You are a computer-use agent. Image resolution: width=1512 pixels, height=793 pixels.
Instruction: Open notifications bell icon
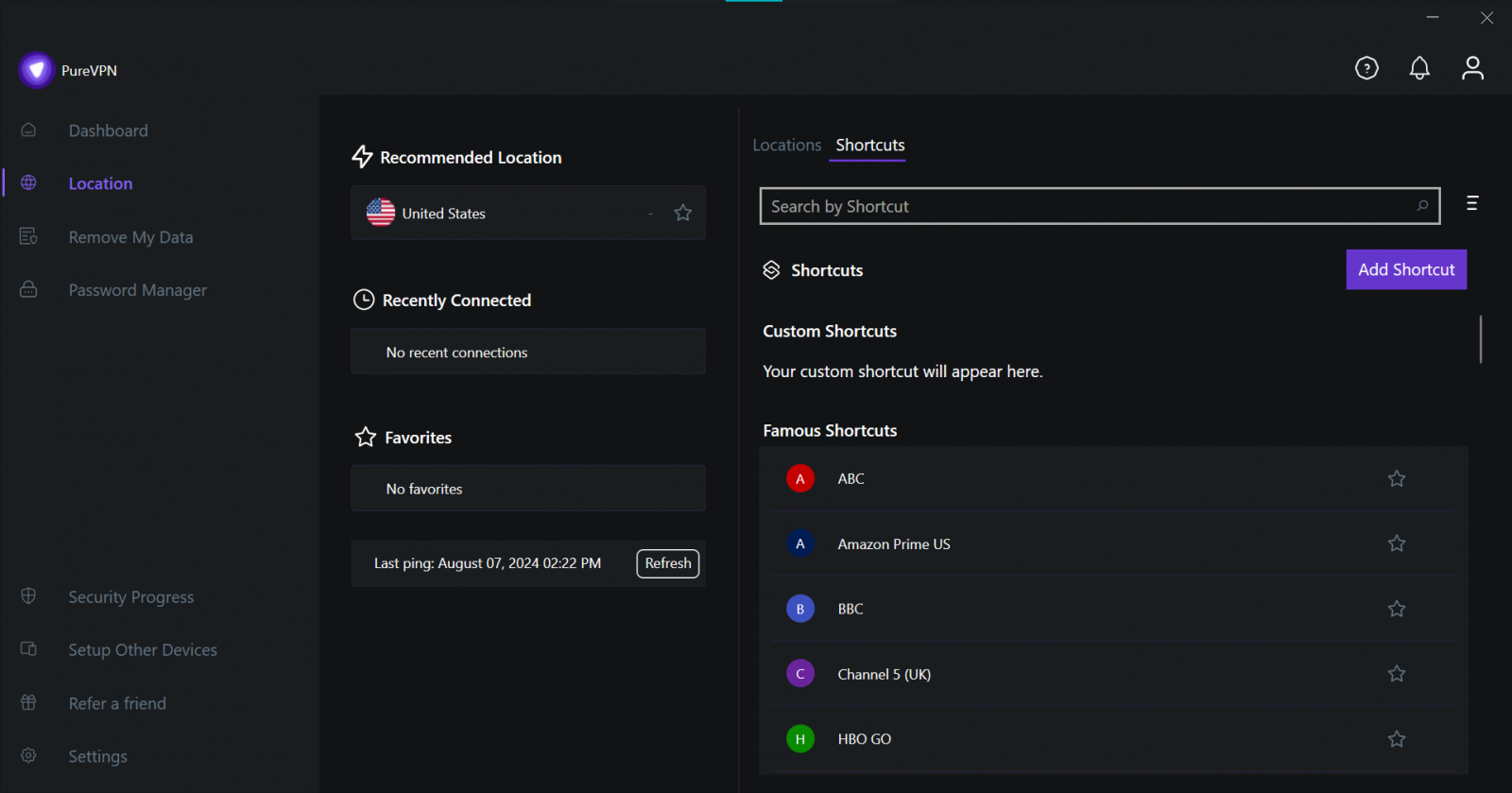coord(1419,68)
